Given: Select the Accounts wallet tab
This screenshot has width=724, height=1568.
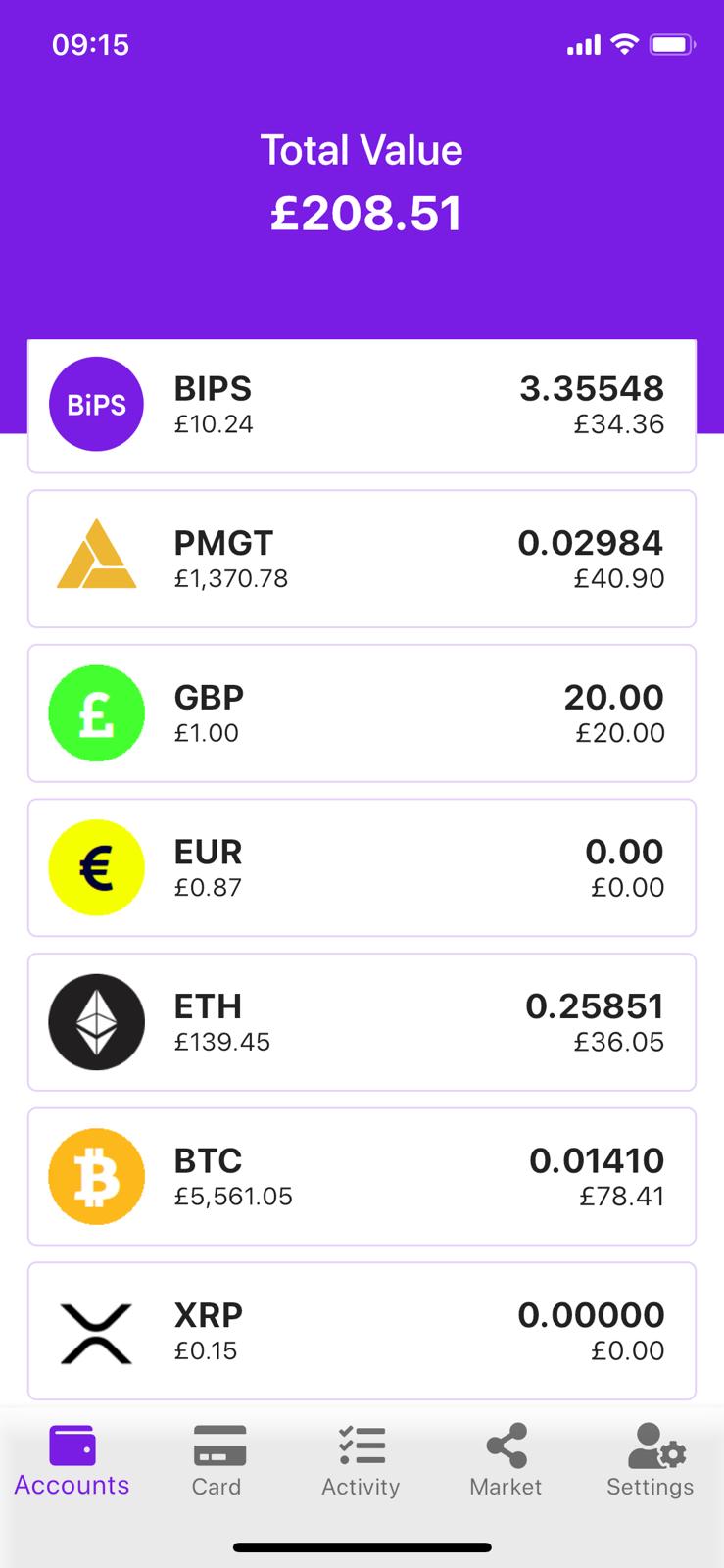Looking at the screenshot, I should [72, 1460].
